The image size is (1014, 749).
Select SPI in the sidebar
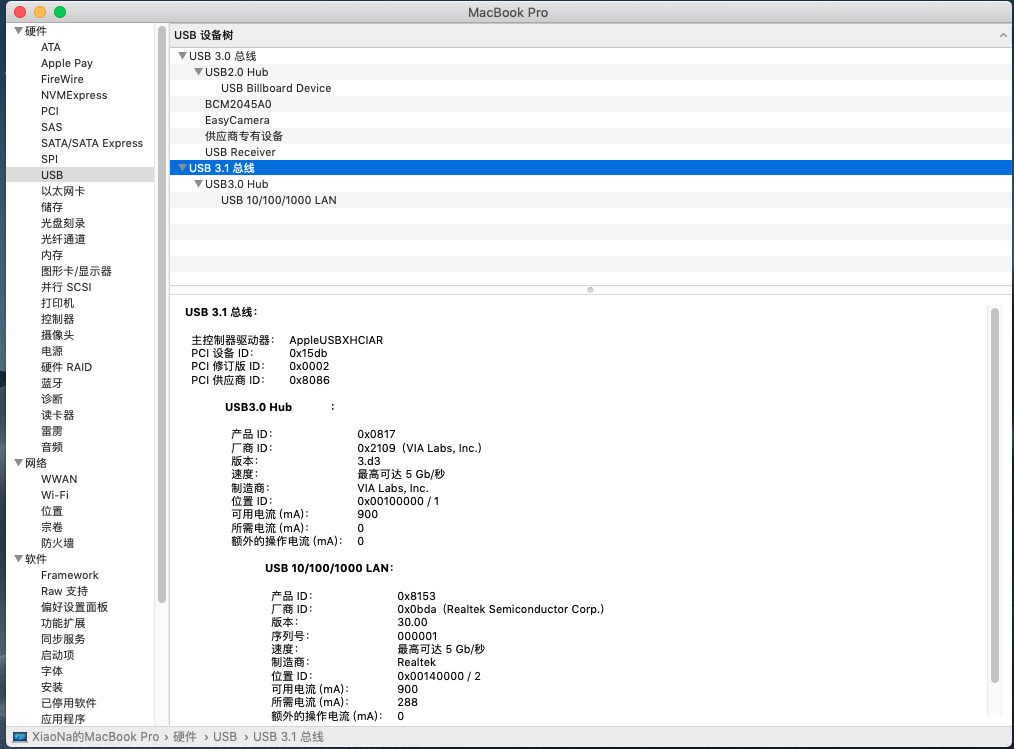click(49, 159)
